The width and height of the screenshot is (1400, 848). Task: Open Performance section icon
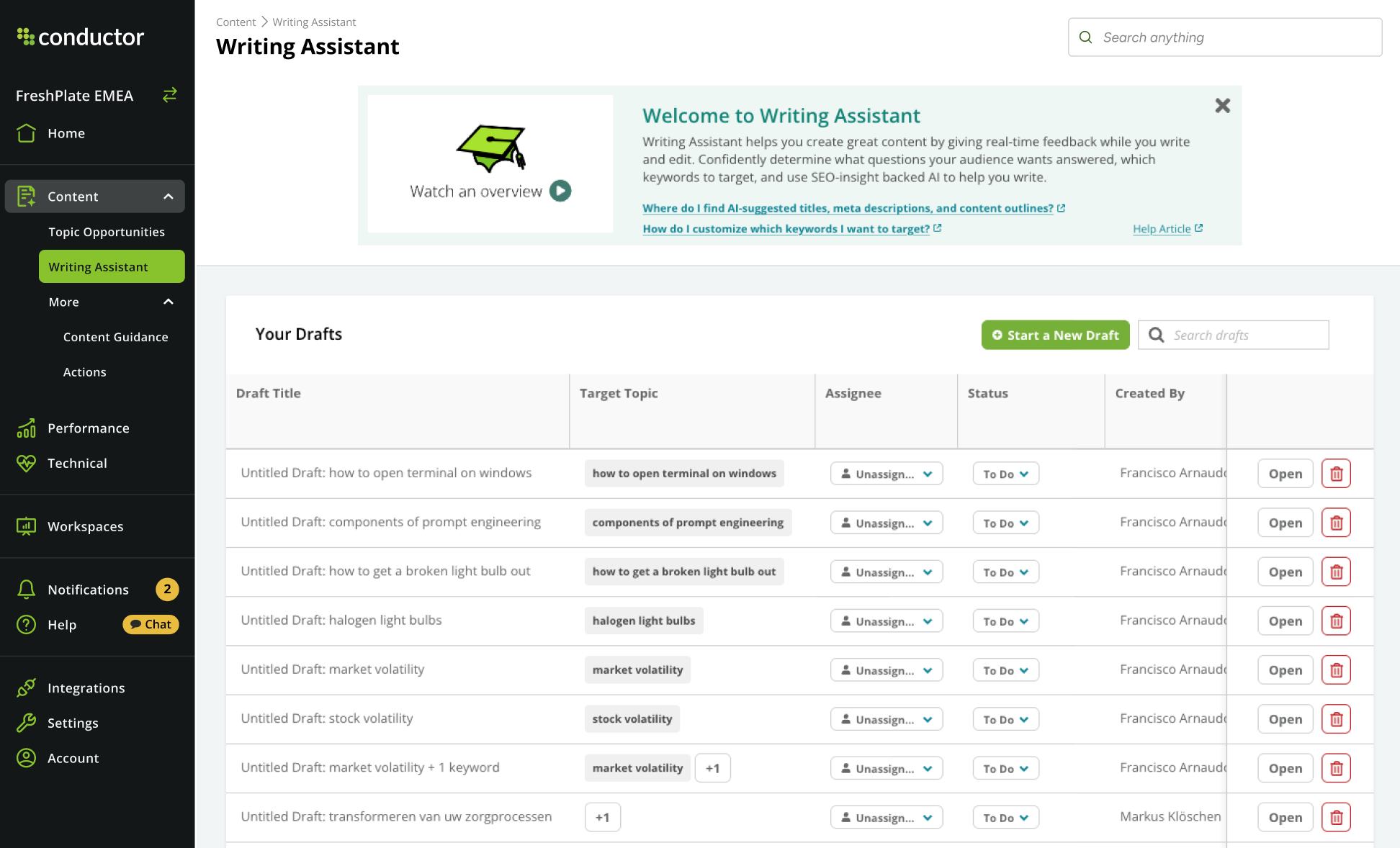click(x=27, y=428)
